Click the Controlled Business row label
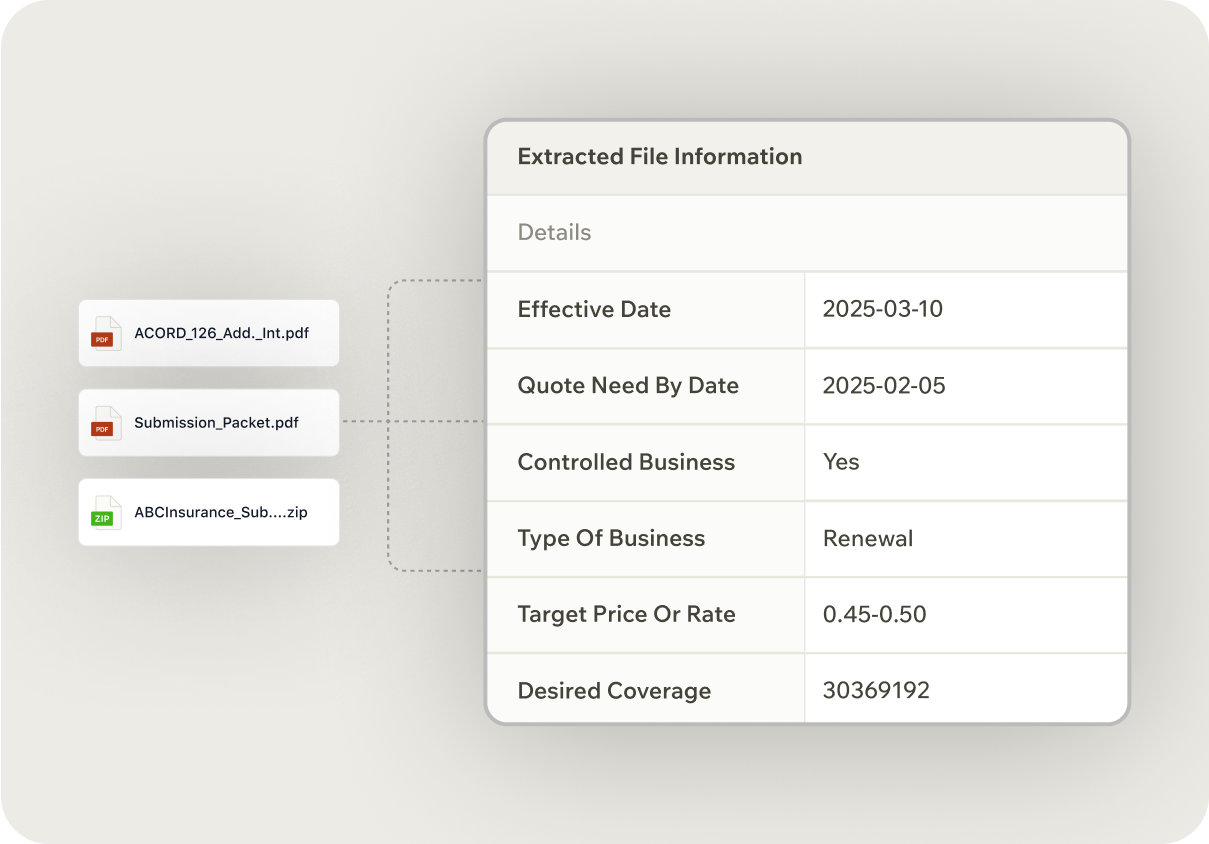1209x844 pixels. coord(626,462)
